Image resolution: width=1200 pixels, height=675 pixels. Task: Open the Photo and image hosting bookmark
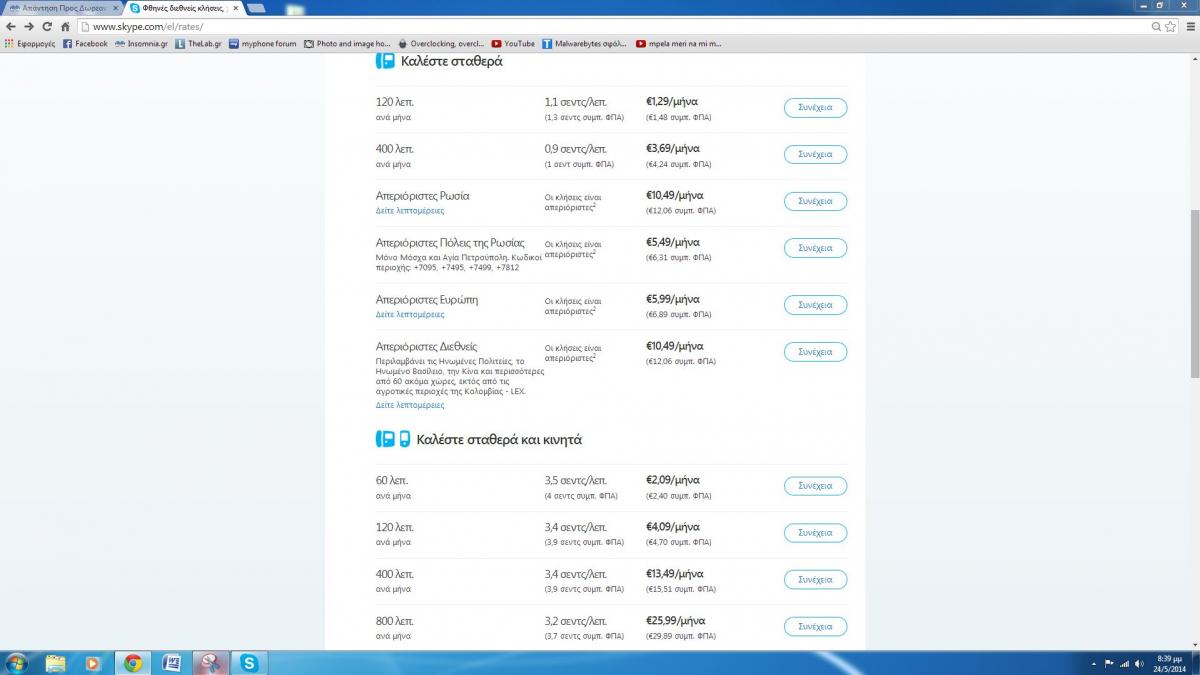pos(347,44)
